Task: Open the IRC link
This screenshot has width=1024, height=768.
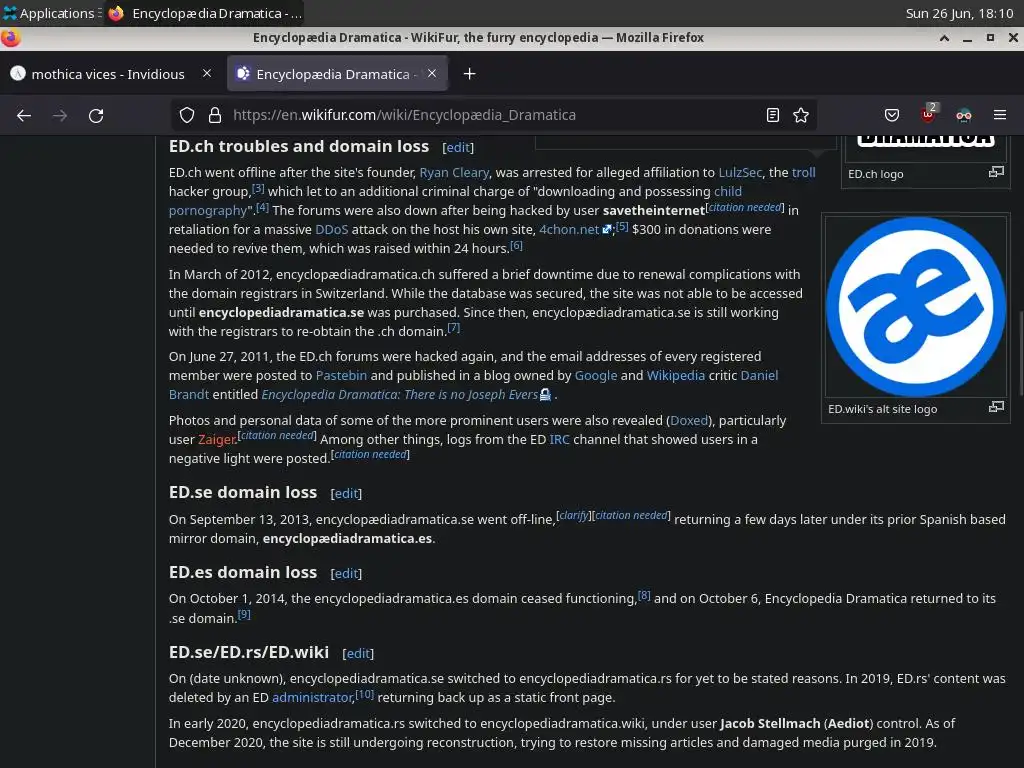Action: (x=560, y=440)
